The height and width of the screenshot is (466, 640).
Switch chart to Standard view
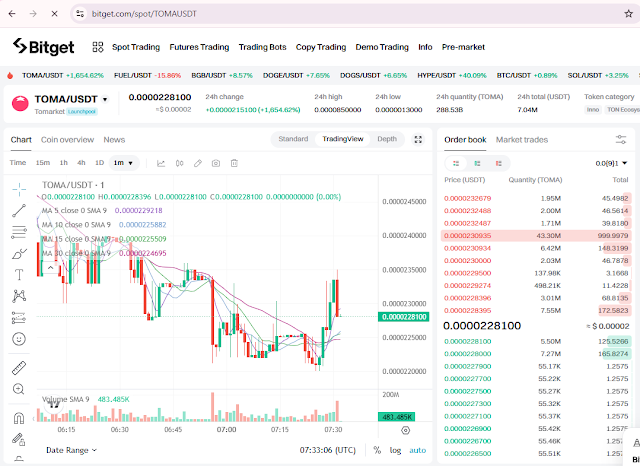pos(293,139)
